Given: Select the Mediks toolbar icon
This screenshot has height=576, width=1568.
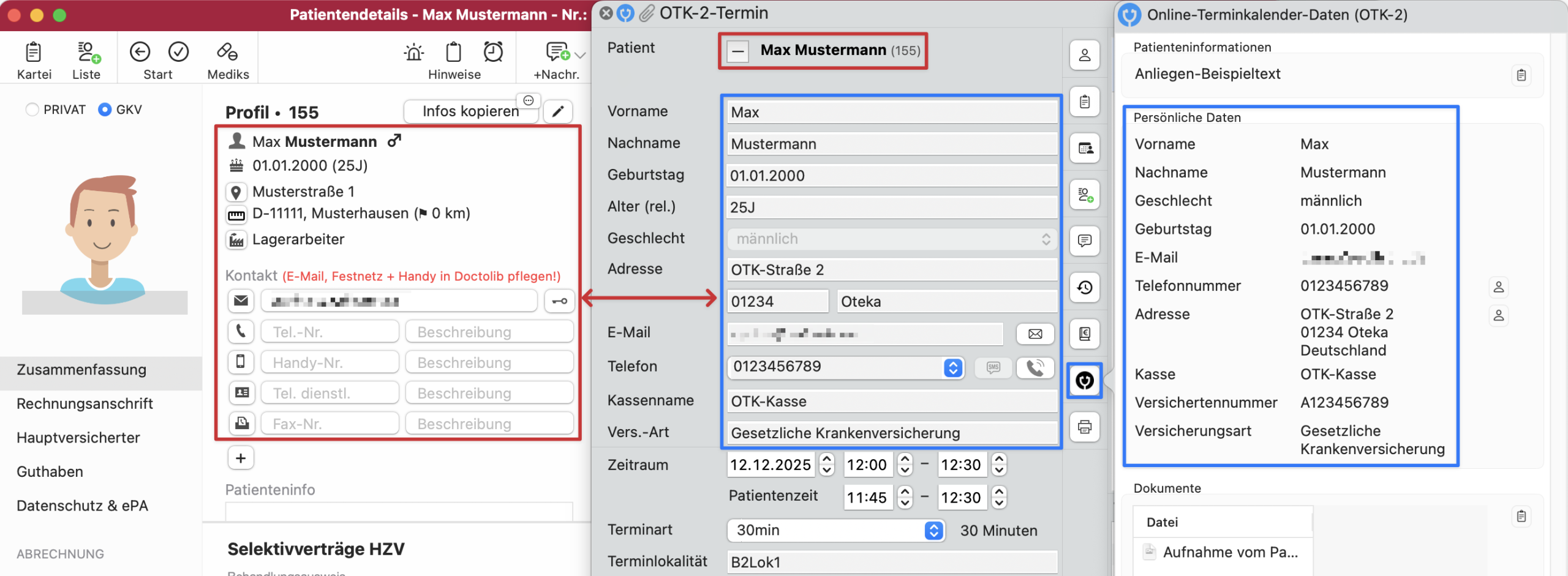Looking at the screenshot, I should (x=227, y=57).
